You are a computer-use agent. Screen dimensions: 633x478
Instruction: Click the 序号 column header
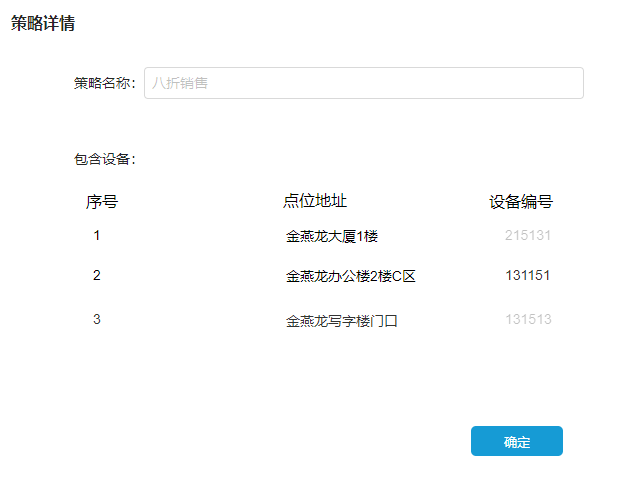(102, 201)
